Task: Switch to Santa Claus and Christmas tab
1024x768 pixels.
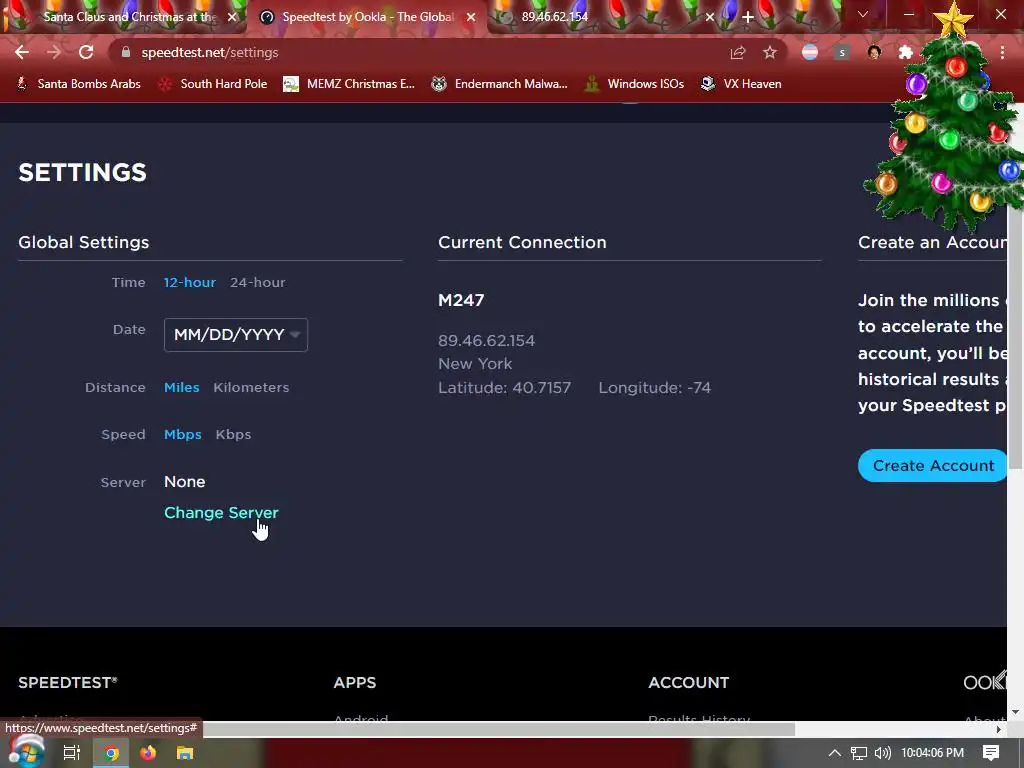Action: coord(124,17)
